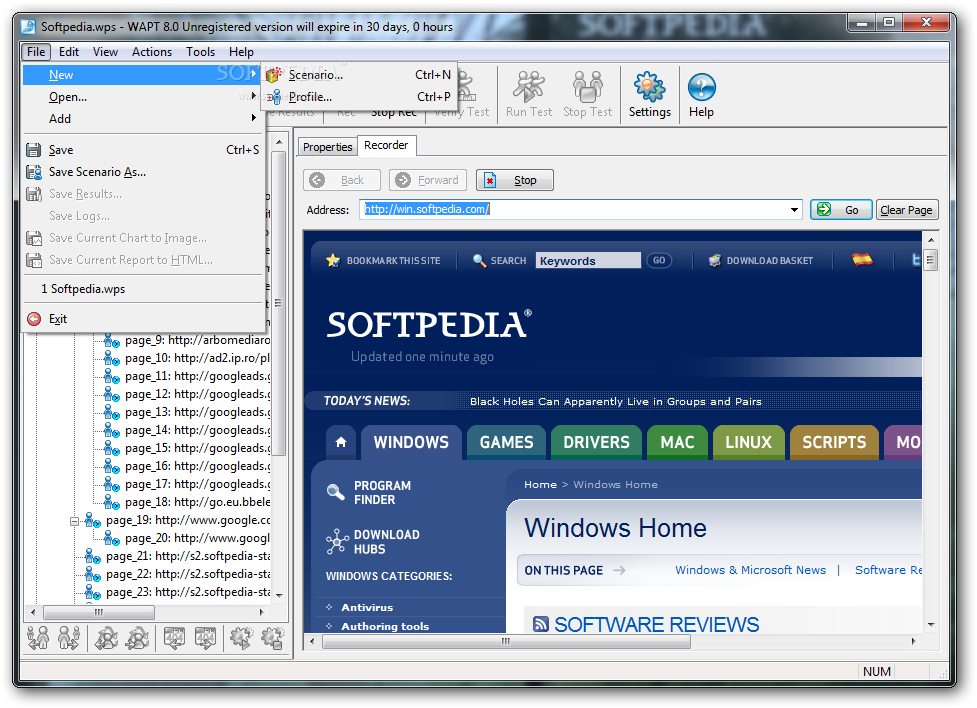Select page_20 in the scenario tree
Viewport: 977px width, 708px height.
(198, 538)
